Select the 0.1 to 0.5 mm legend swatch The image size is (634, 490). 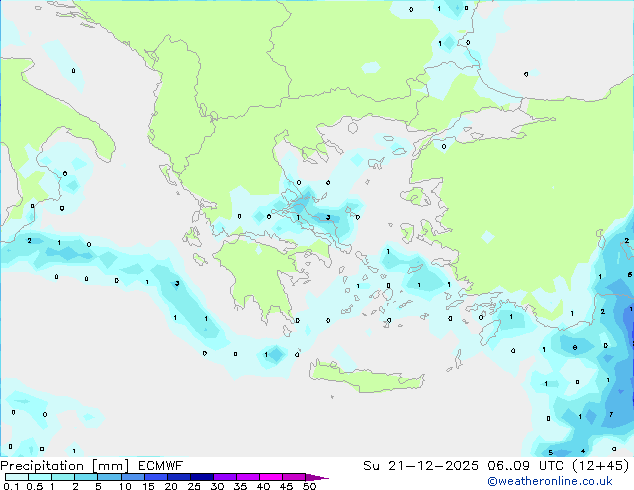pyautogui.click(x=17, y=477)
